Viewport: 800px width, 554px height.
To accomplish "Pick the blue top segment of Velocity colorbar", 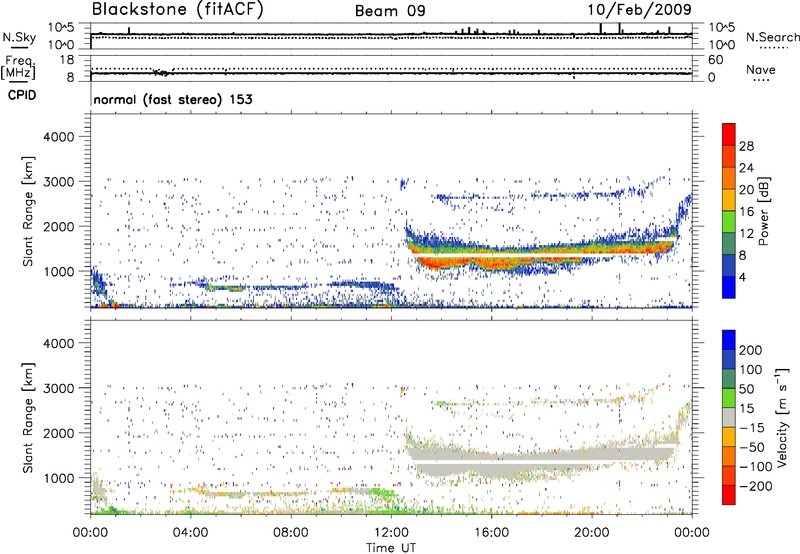I will pos(729,340).
